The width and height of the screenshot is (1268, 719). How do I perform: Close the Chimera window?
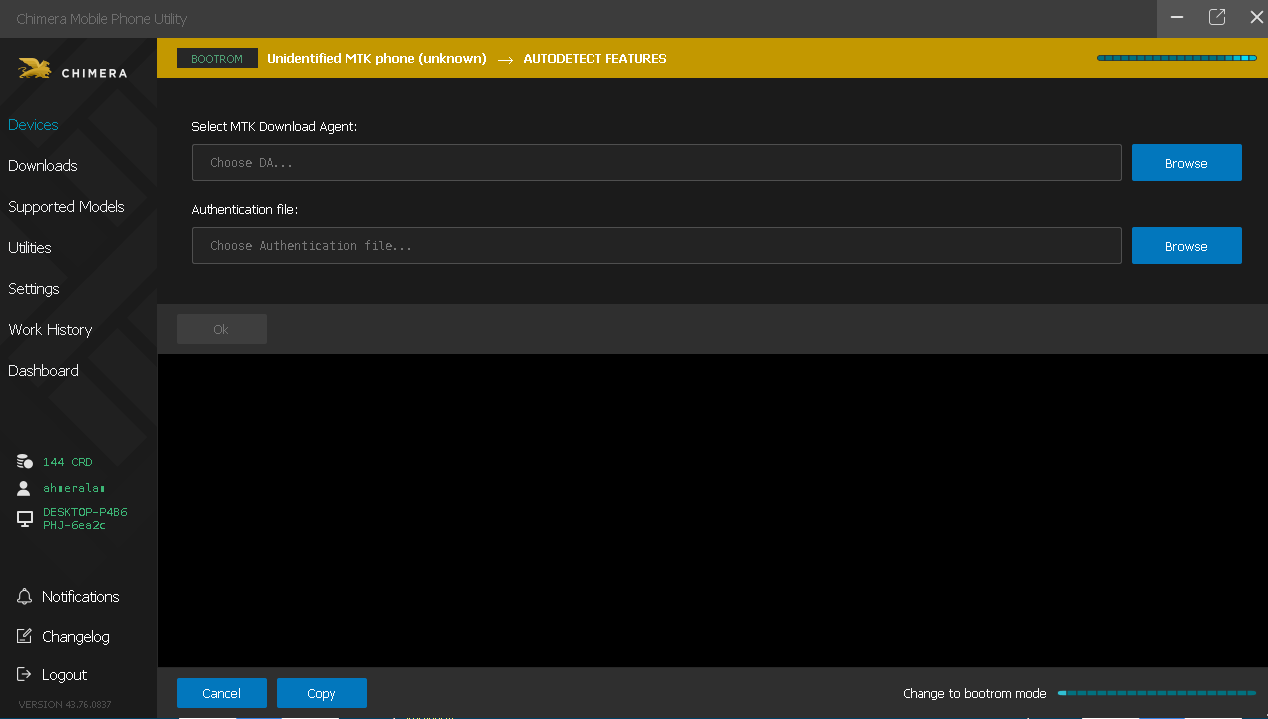pyautogui.click(x=1256, y=18)
